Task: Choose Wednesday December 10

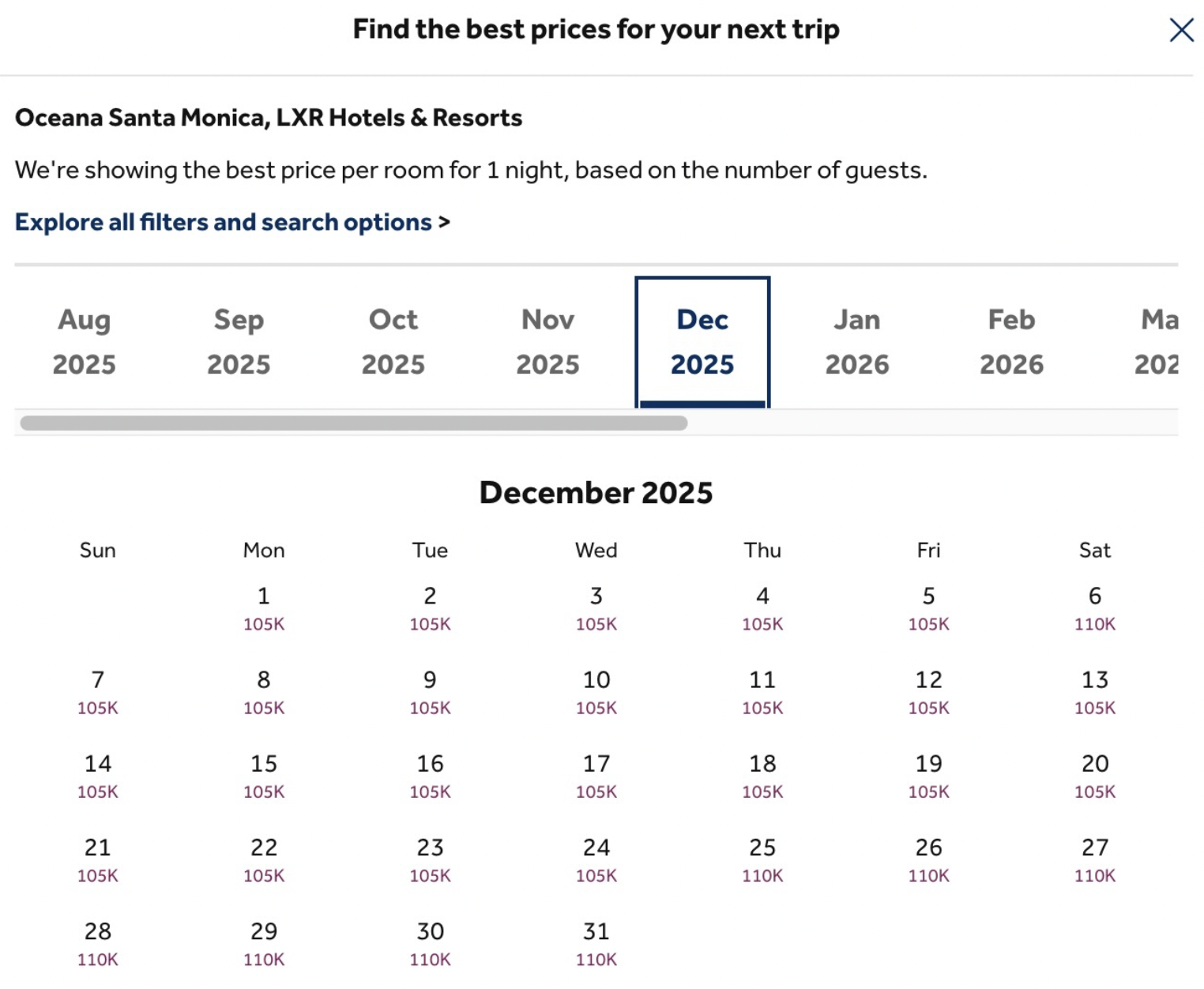Action: [596, 692]
